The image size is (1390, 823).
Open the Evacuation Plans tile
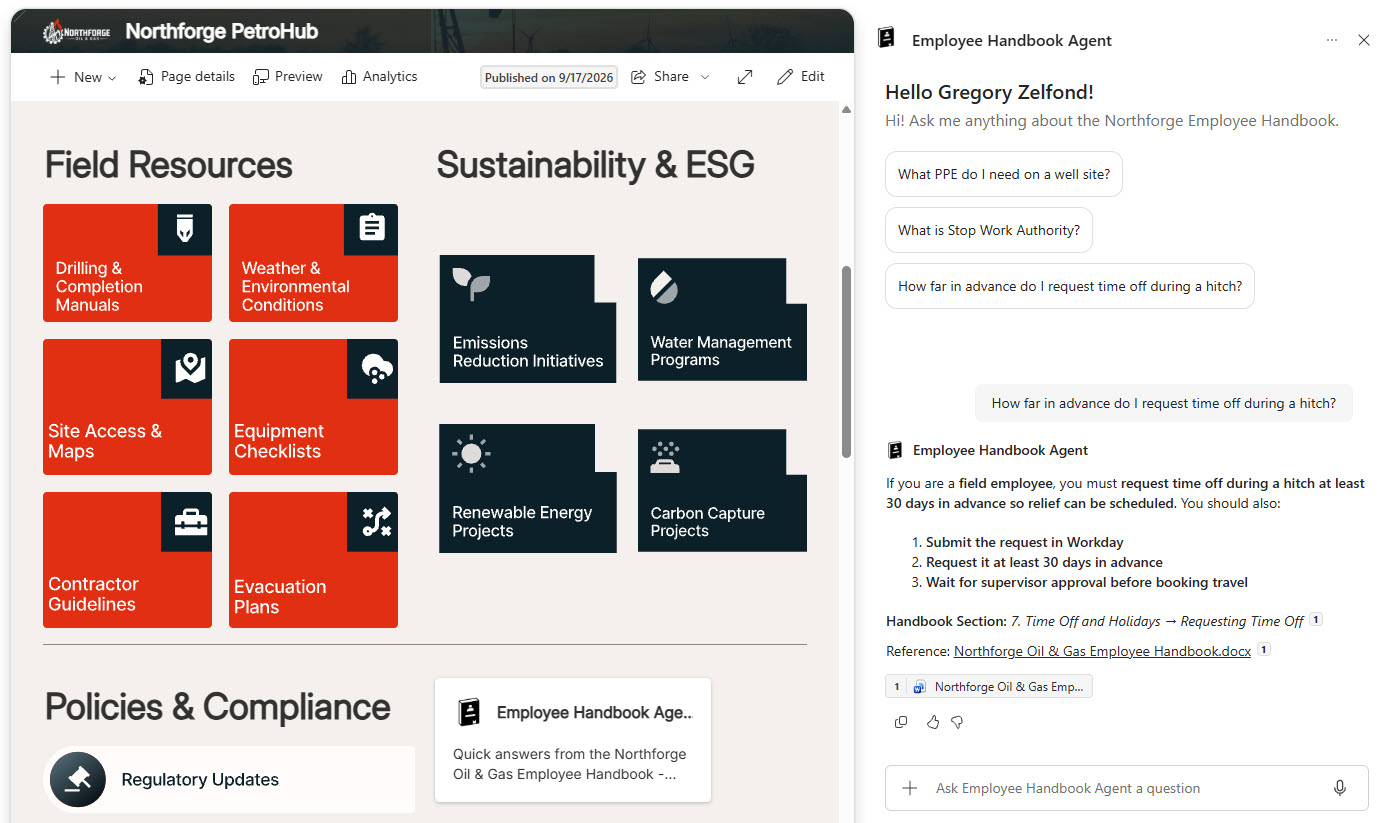point(313,560)
